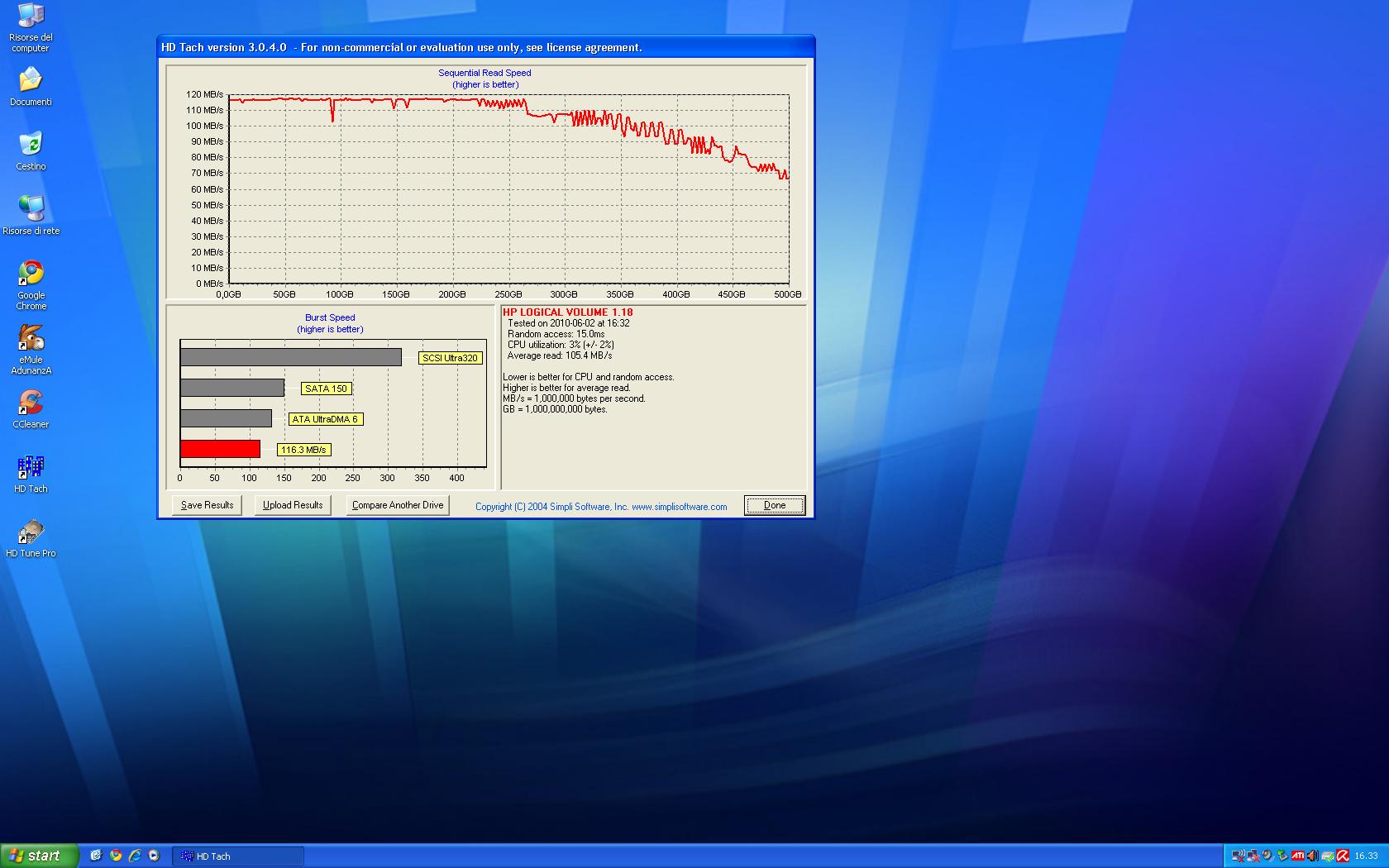Click the webcam tray icon
This screenshot has width=1389, height=868.
(x=1267, y=856)
